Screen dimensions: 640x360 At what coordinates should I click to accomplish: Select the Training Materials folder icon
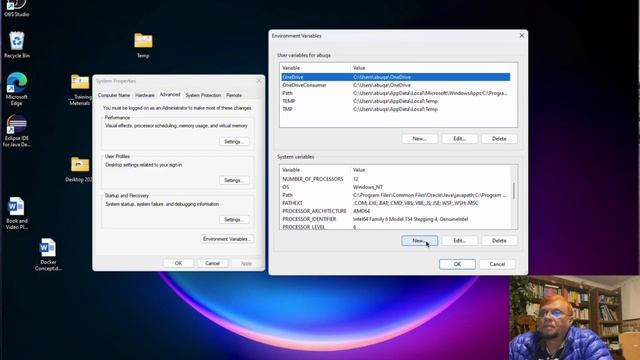[80, 90]
